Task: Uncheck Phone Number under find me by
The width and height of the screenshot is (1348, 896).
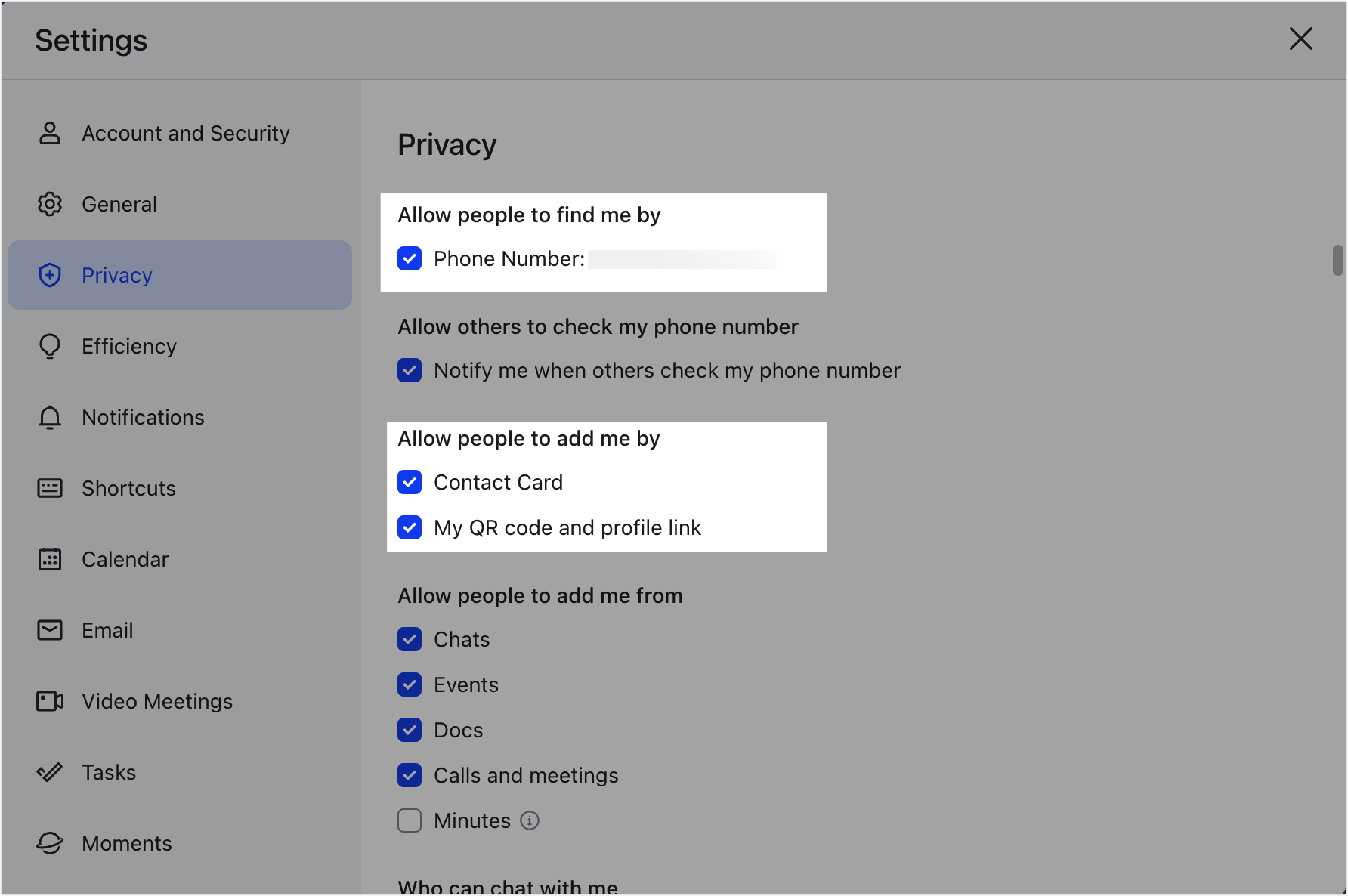Action: click(x=409, y=258)
